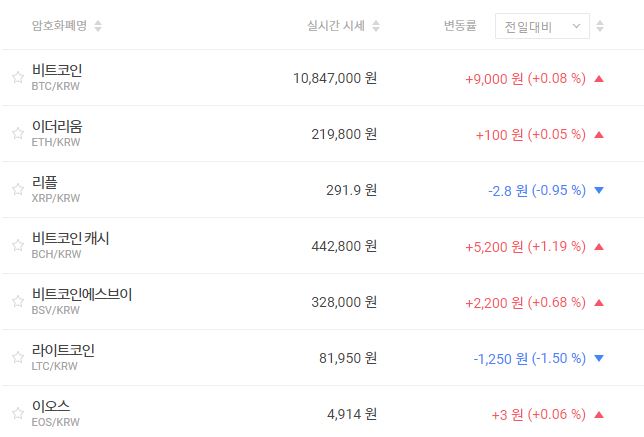
Task: Toggle the star next to 이더리움
Action: click(x=17, y=133)
